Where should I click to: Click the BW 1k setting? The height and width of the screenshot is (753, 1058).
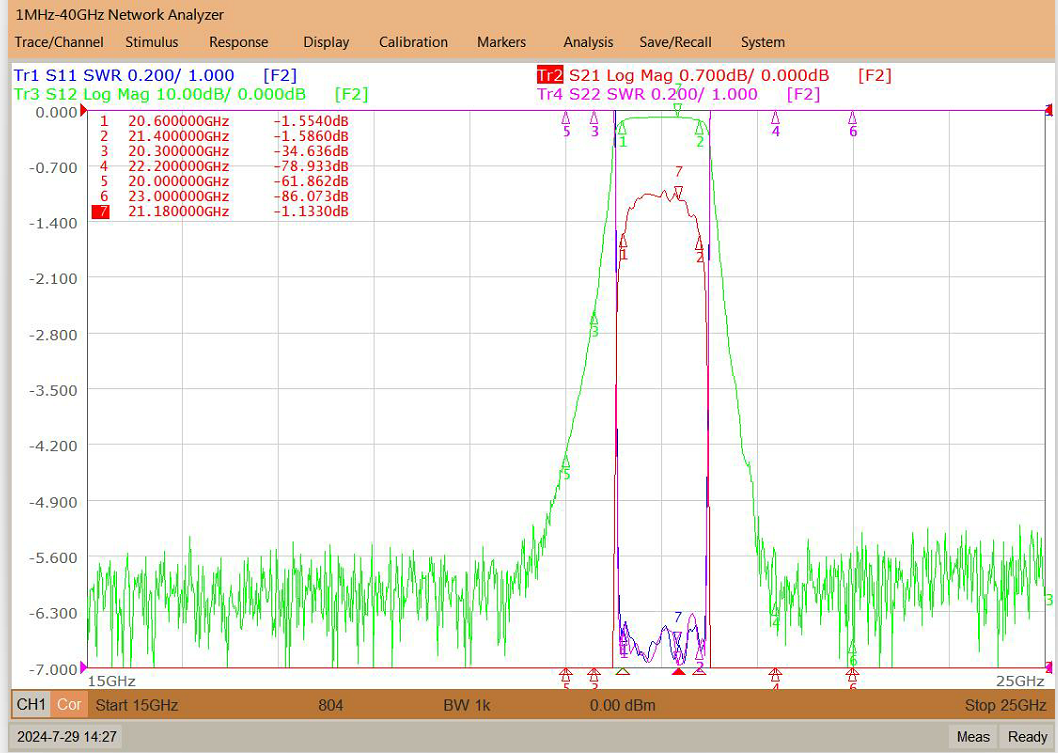pos(466,706)
